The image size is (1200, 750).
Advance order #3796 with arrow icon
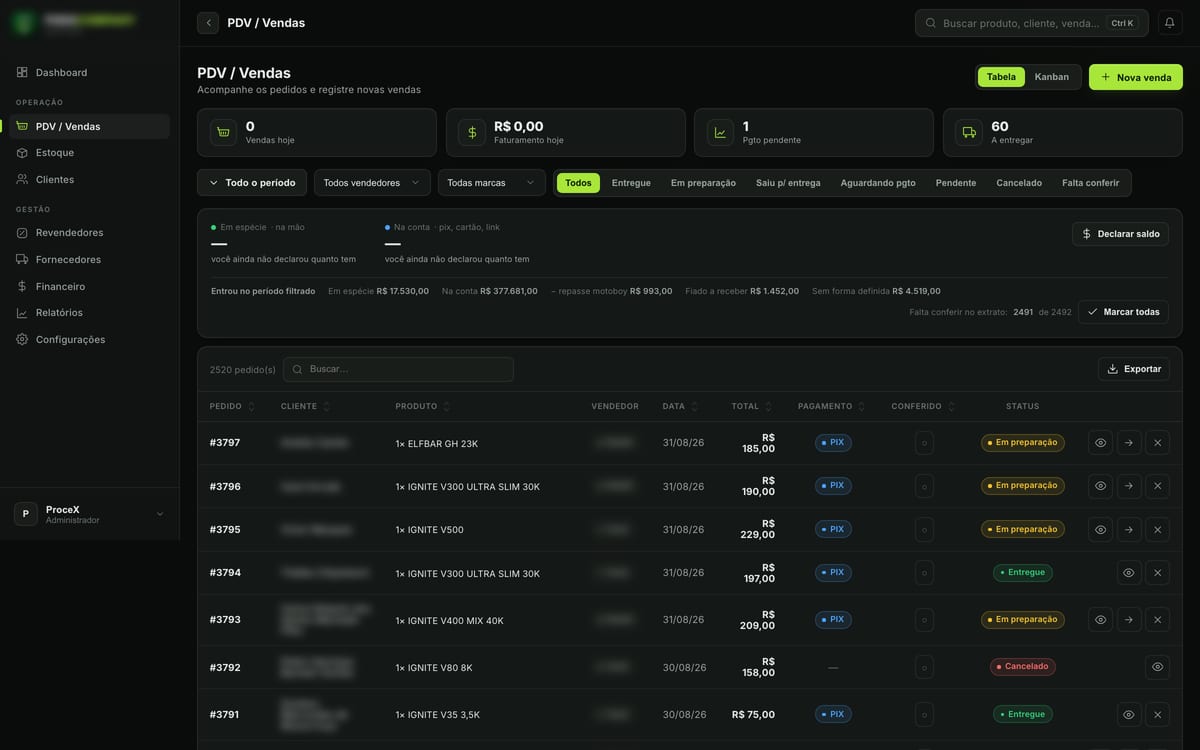pyautogui.click(x=1129, y=486)
